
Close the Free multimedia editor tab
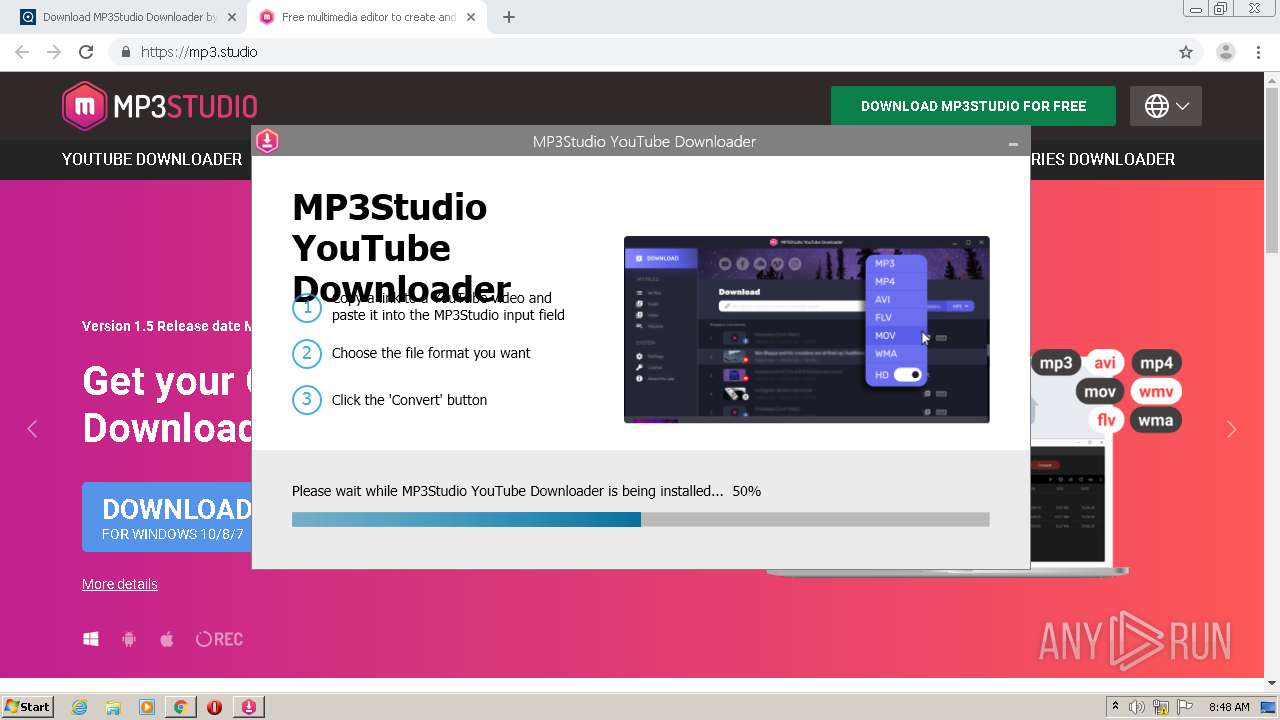pos(471,17)
